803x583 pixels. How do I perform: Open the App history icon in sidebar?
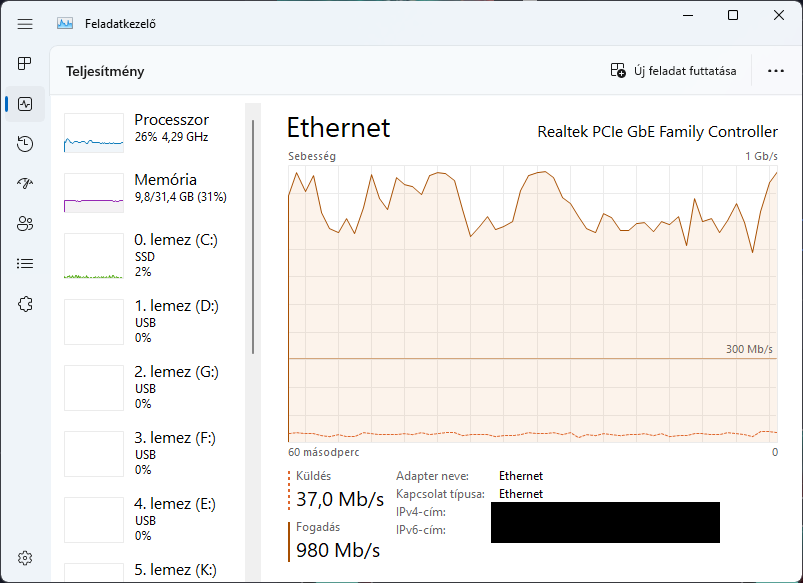click(25, 144)
